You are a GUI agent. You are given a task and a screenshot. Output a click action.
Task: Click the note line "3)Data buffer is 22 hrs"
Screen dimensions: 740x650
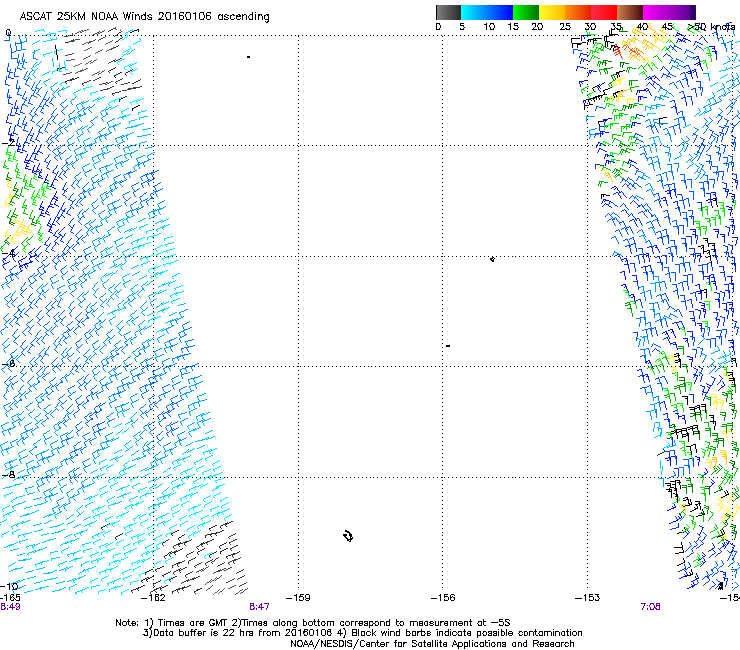pos(362,633)
